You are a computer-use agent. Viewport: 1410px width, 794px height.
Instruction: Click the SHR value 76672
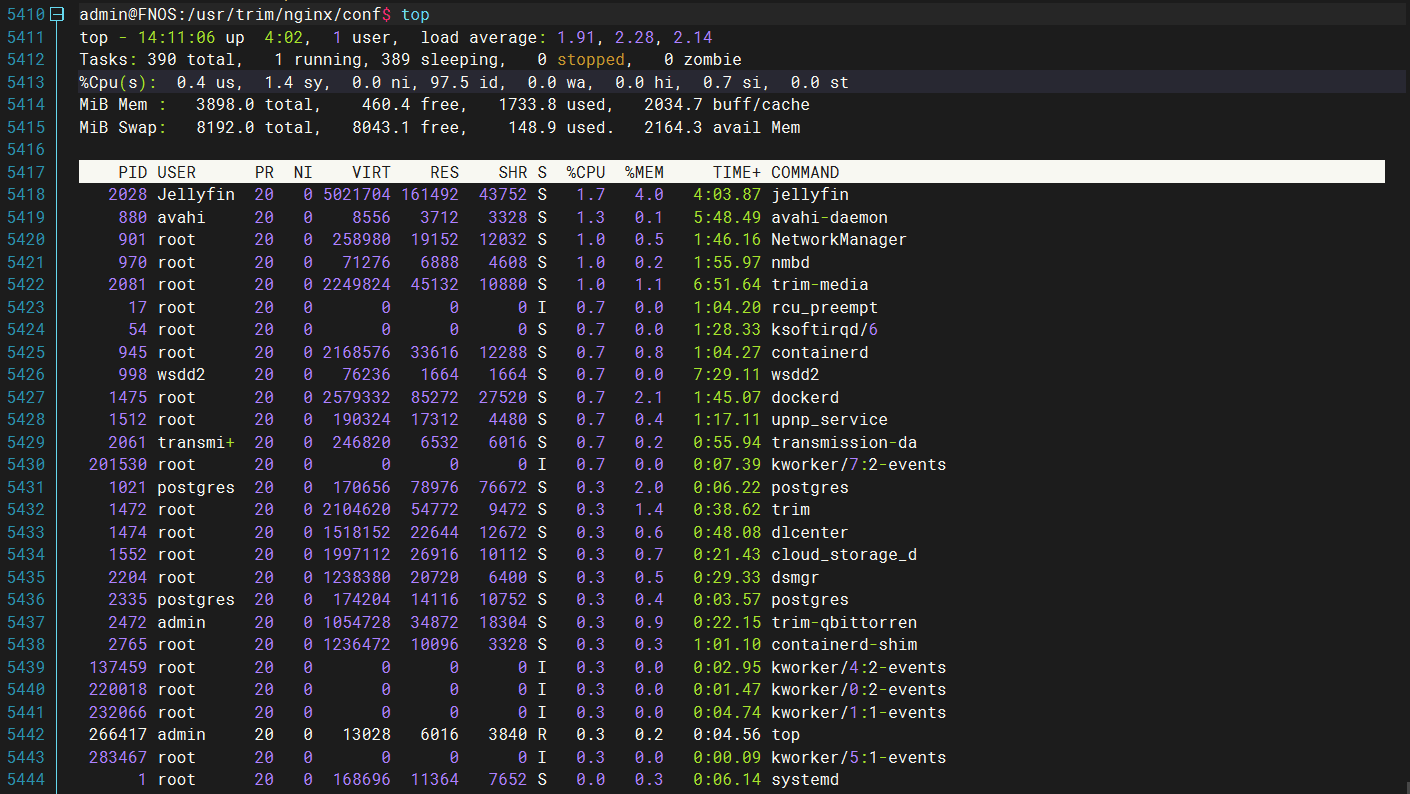tap(503, 487)
